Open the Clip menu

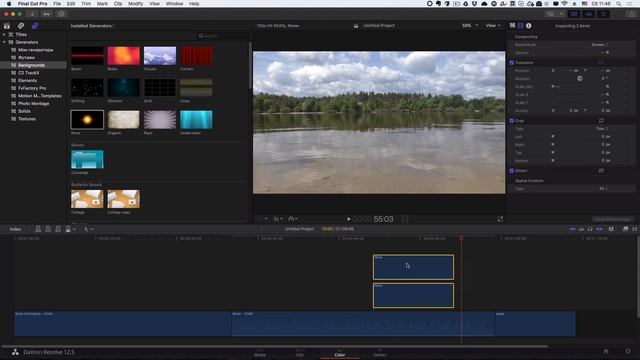point(118,4)
